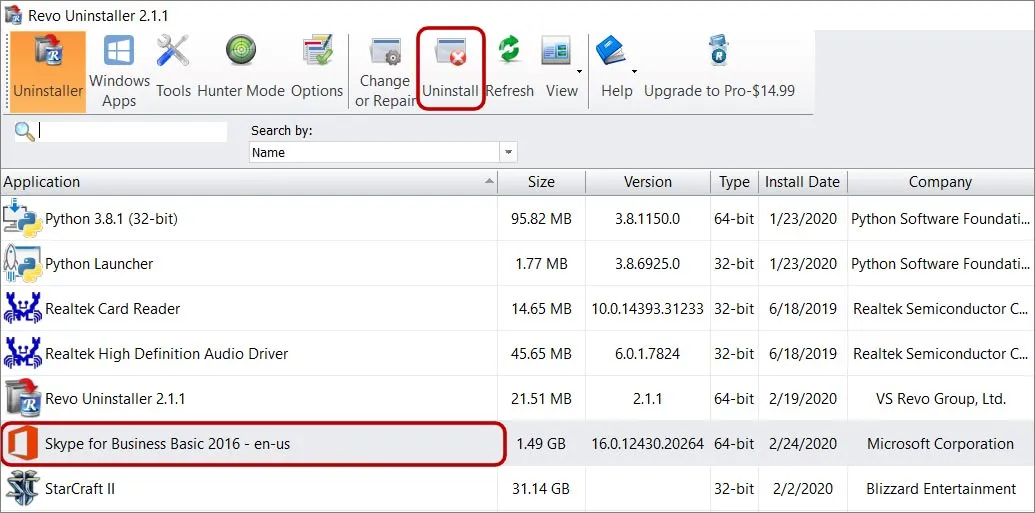The height and width of the screenshot is (513, 1035).
Task: Click the magnifier search icon
Action: [x=24, y=131]
